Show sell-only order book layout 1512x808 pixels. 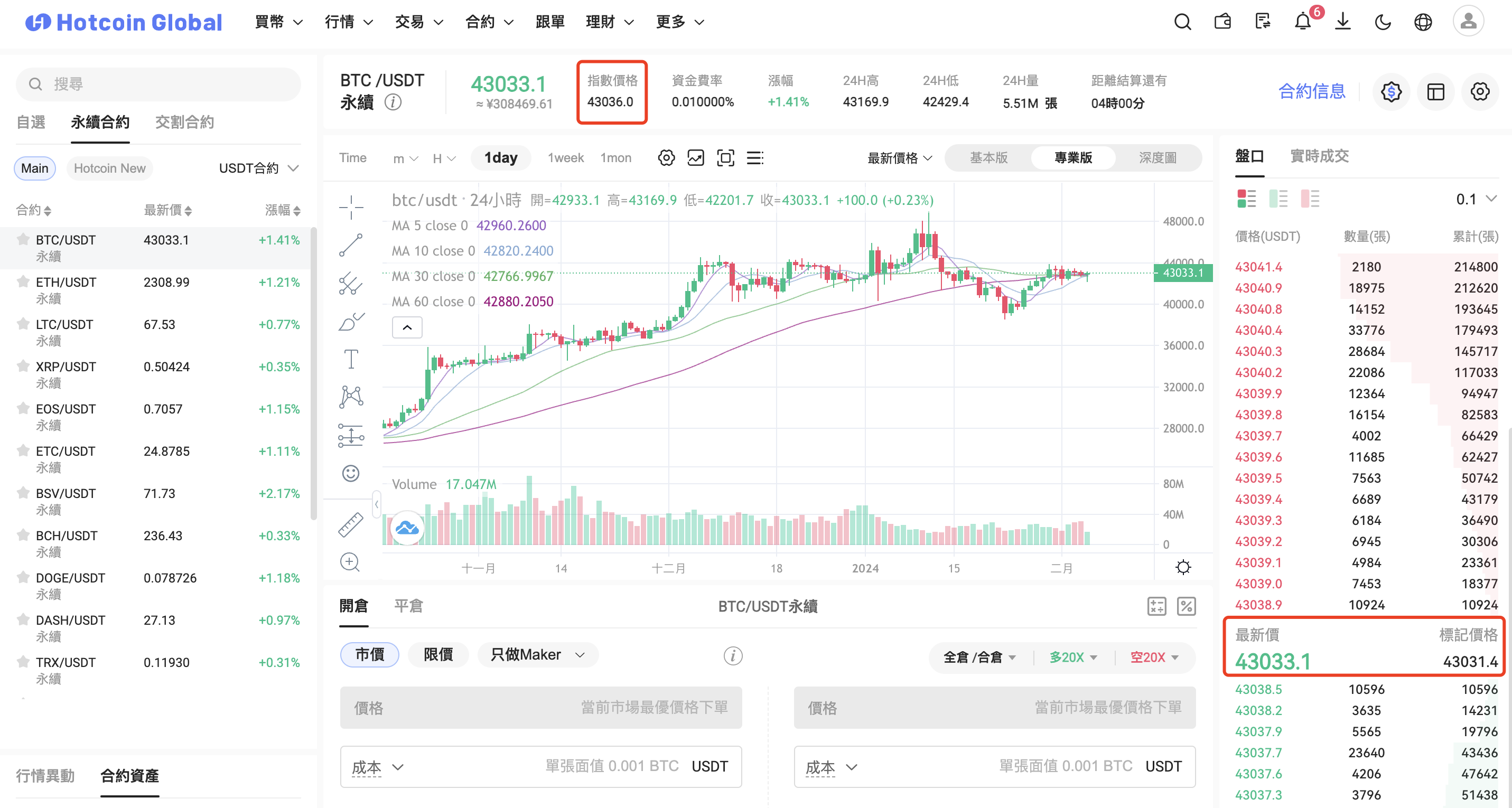click(x=1310, y=199)
